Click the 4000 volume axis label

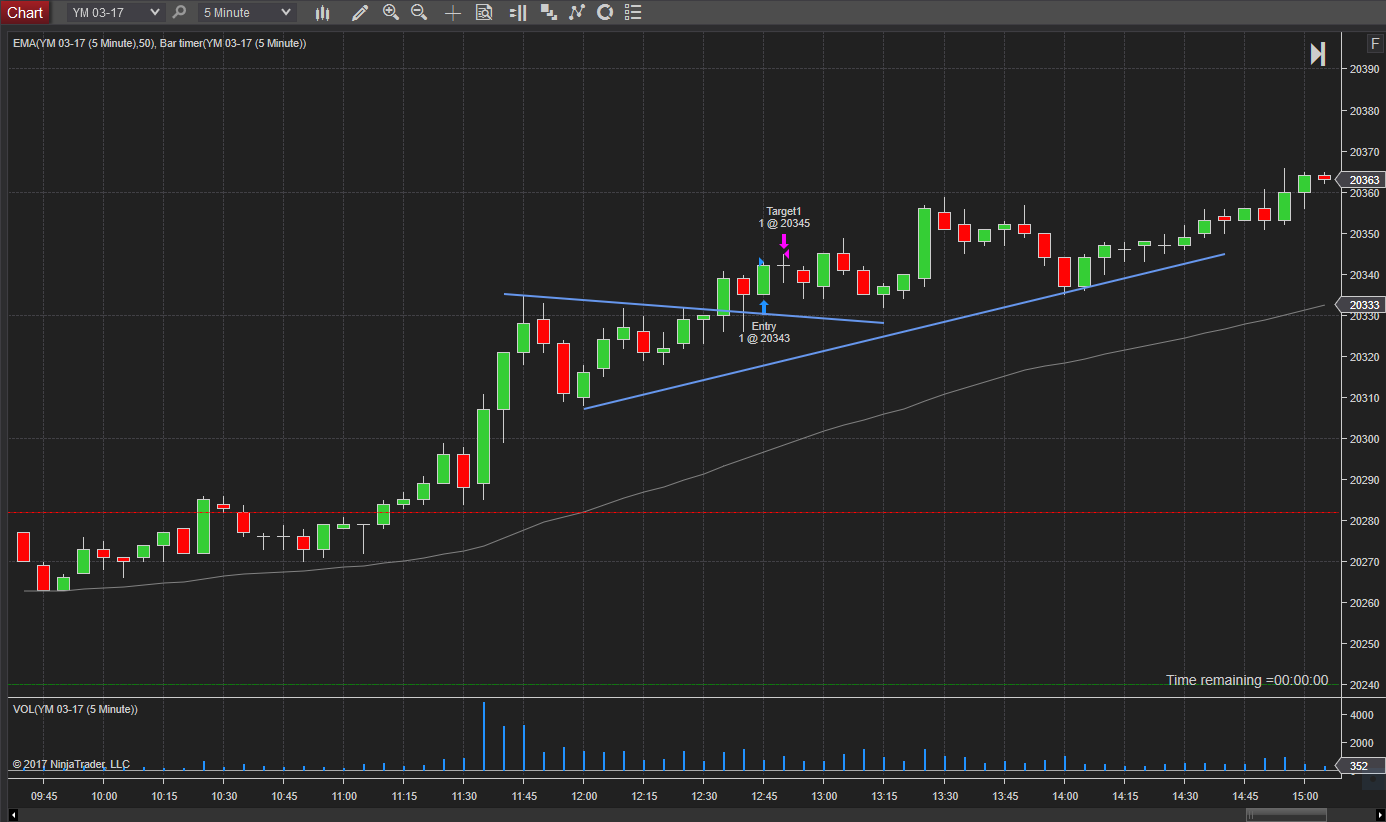click(x=1362, y=716)
